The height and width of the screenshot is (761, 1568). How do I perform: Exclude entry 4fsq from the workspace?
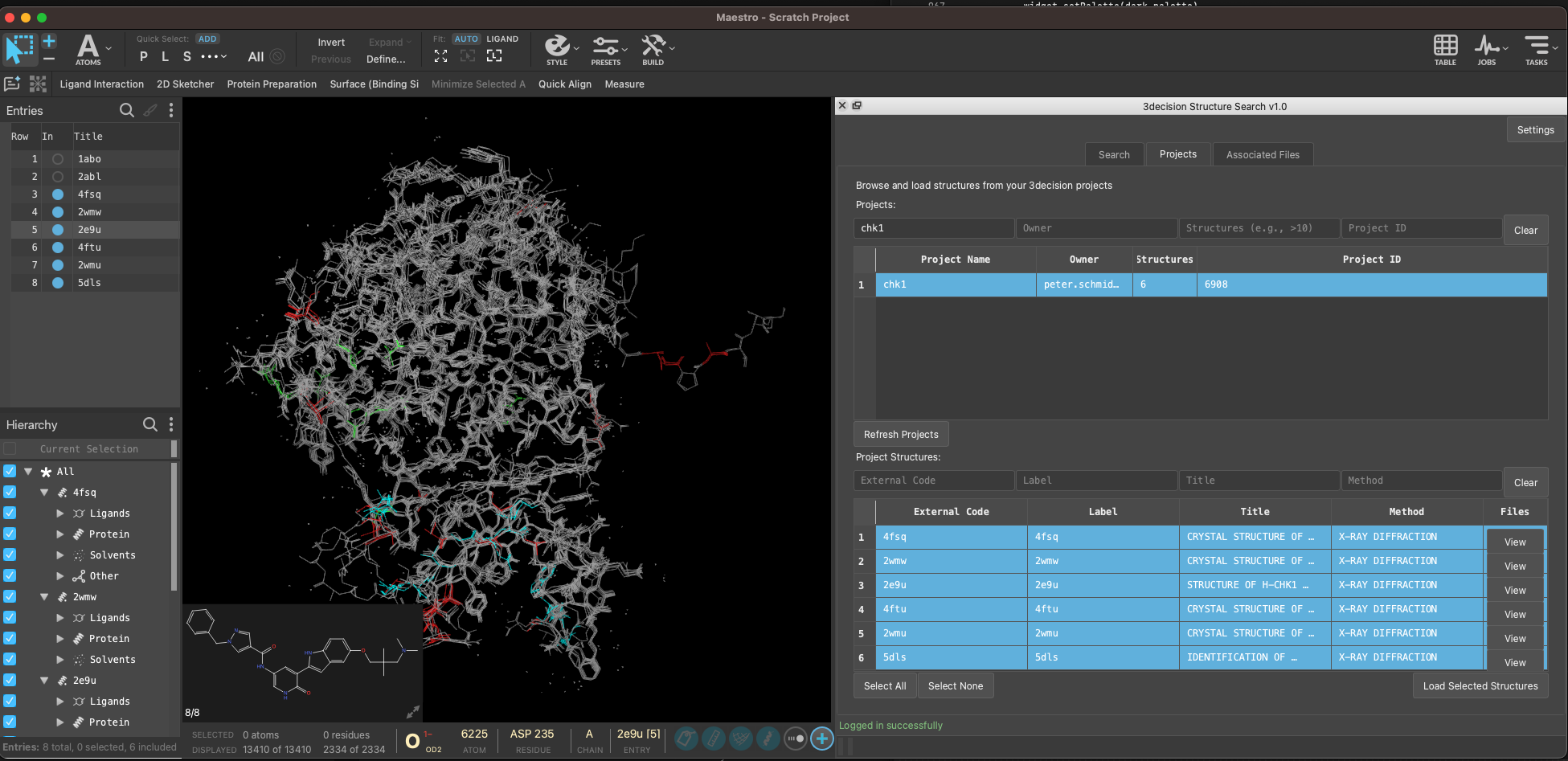(58, 194)
